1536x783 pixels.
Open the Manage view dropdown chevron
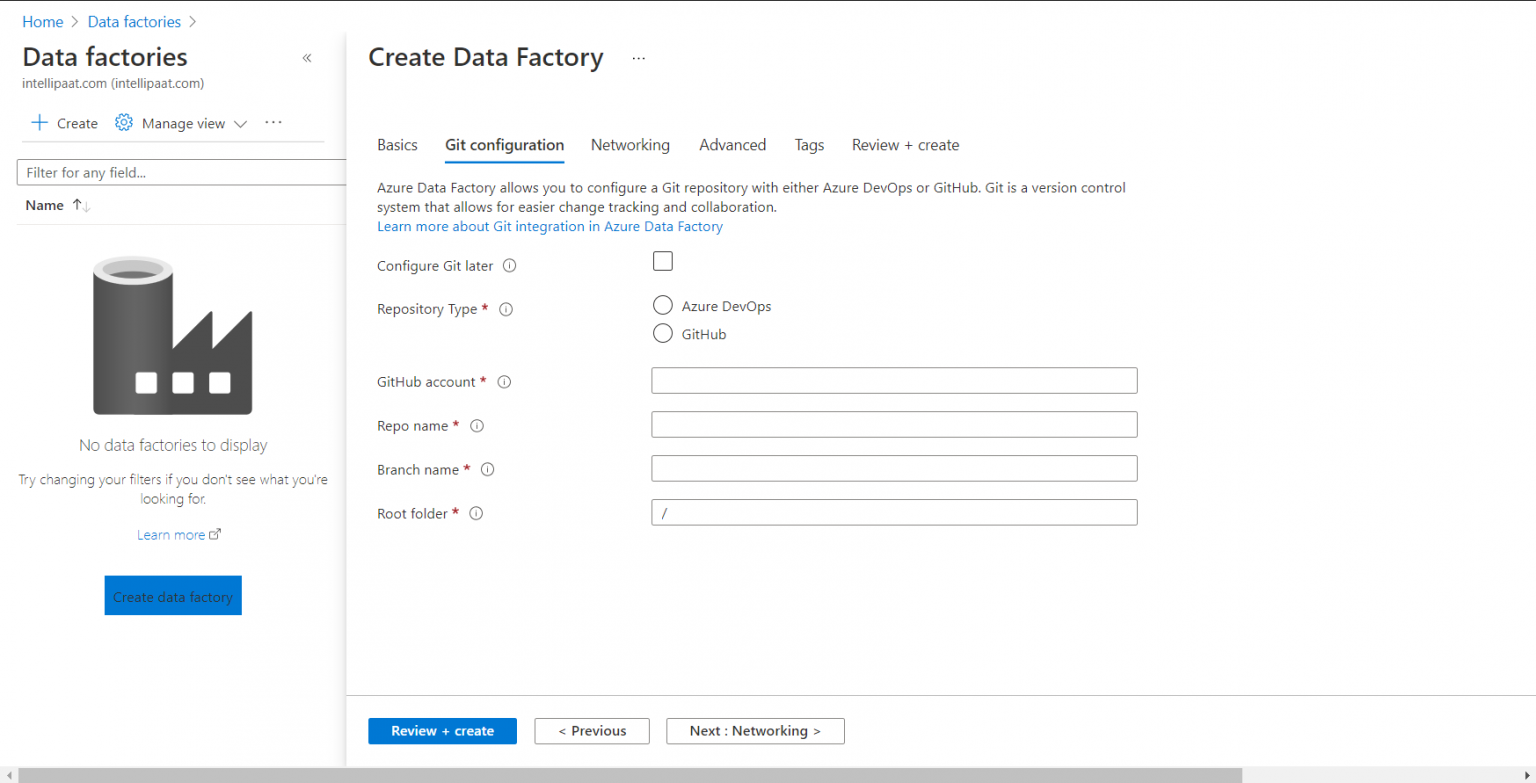[240, 123]
